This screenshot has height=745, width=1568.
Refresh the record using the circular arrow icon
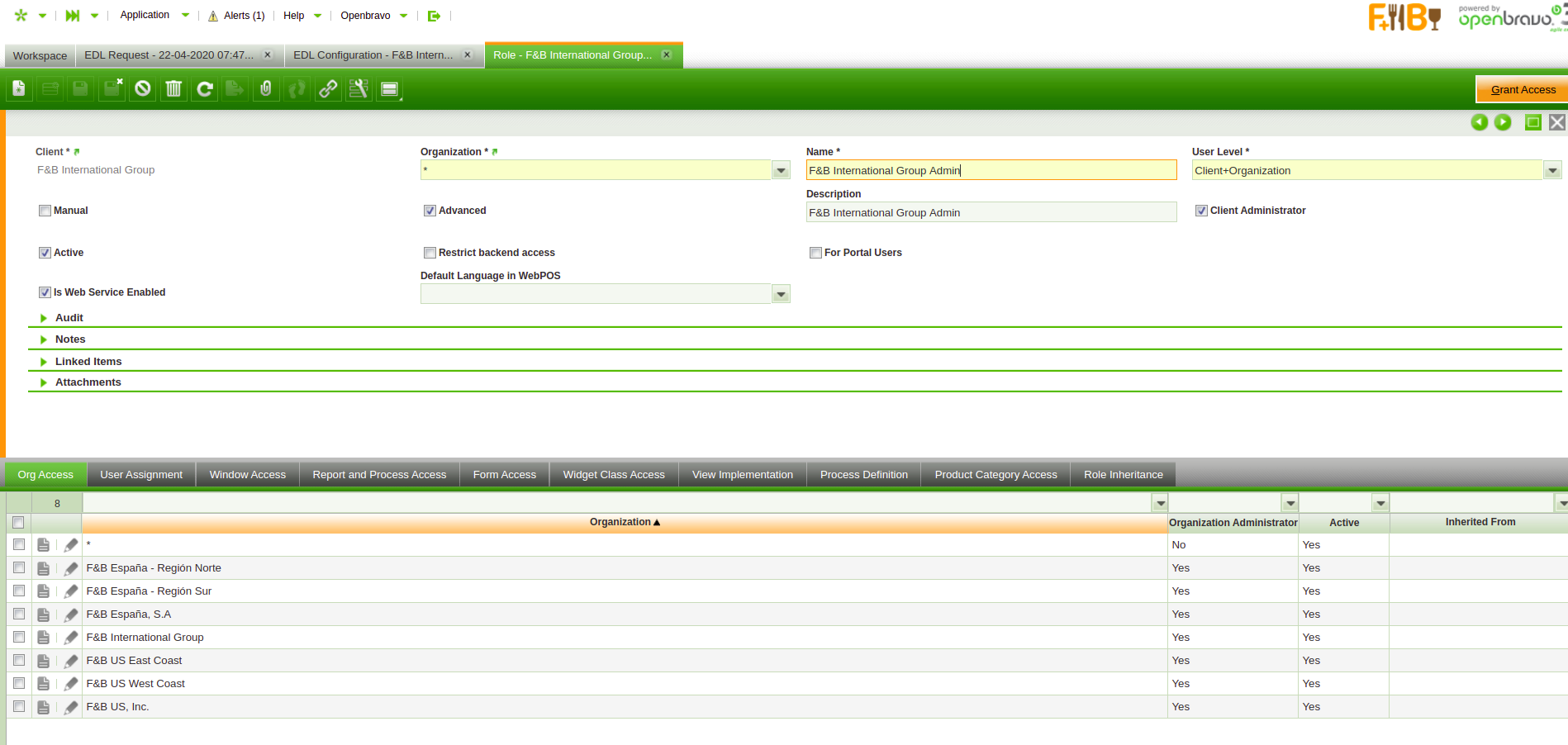tap(205, 88)
